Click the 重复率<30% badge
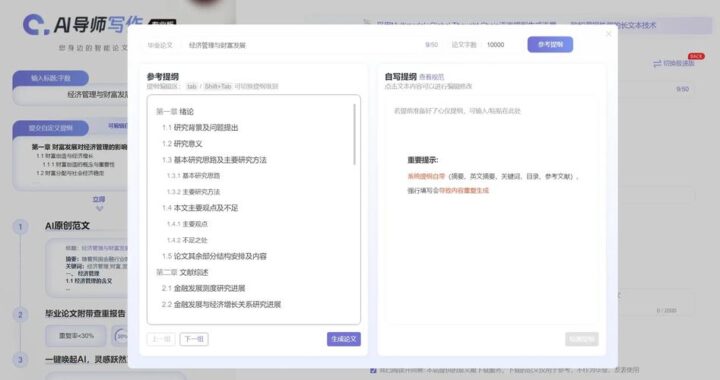The image size is (720, 380). 76,335
